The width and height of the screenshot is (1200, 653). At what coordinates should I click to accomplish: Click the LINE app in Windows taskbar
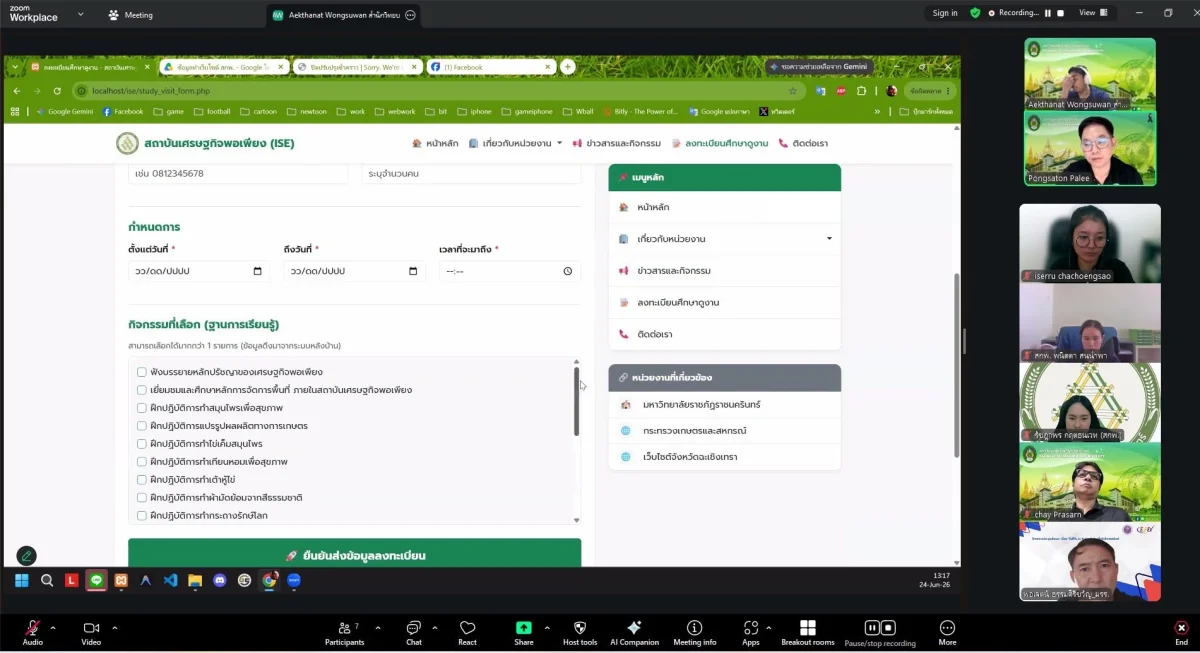(96, 580)
